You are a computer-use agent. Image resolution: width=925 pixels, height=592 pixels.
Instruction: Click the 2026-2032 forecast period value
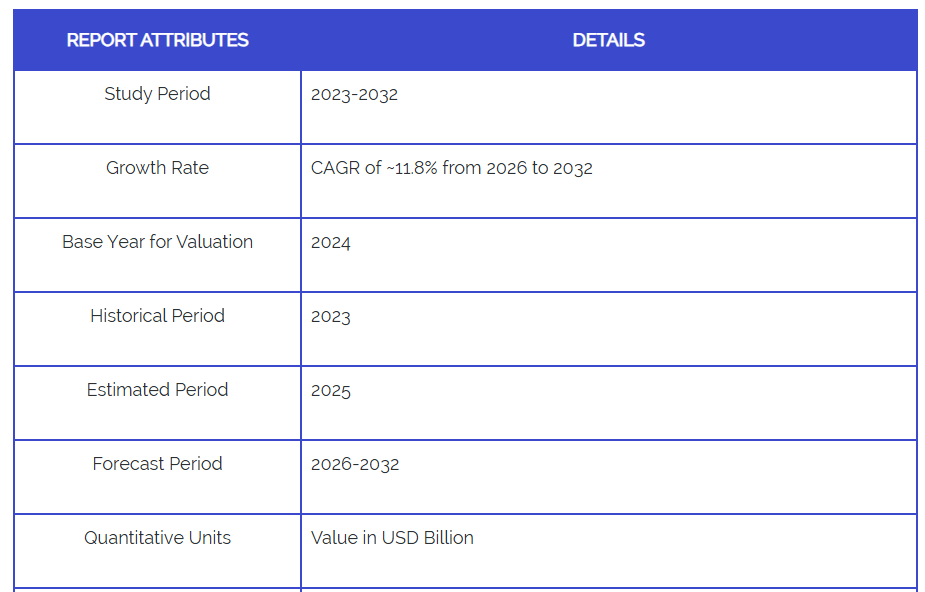click(x=355, y=465)
